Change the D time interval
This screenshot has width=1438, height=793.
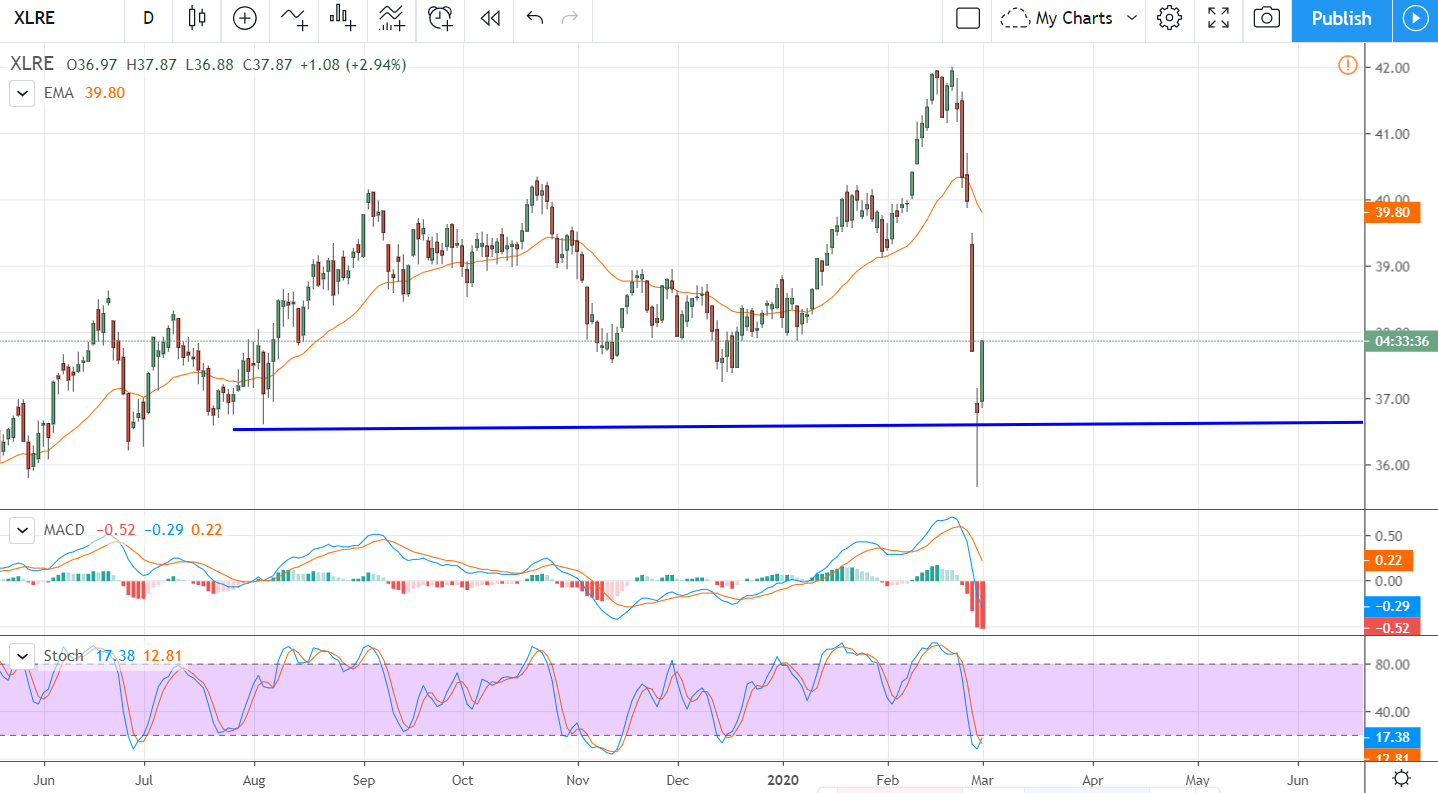click(148, 18)
